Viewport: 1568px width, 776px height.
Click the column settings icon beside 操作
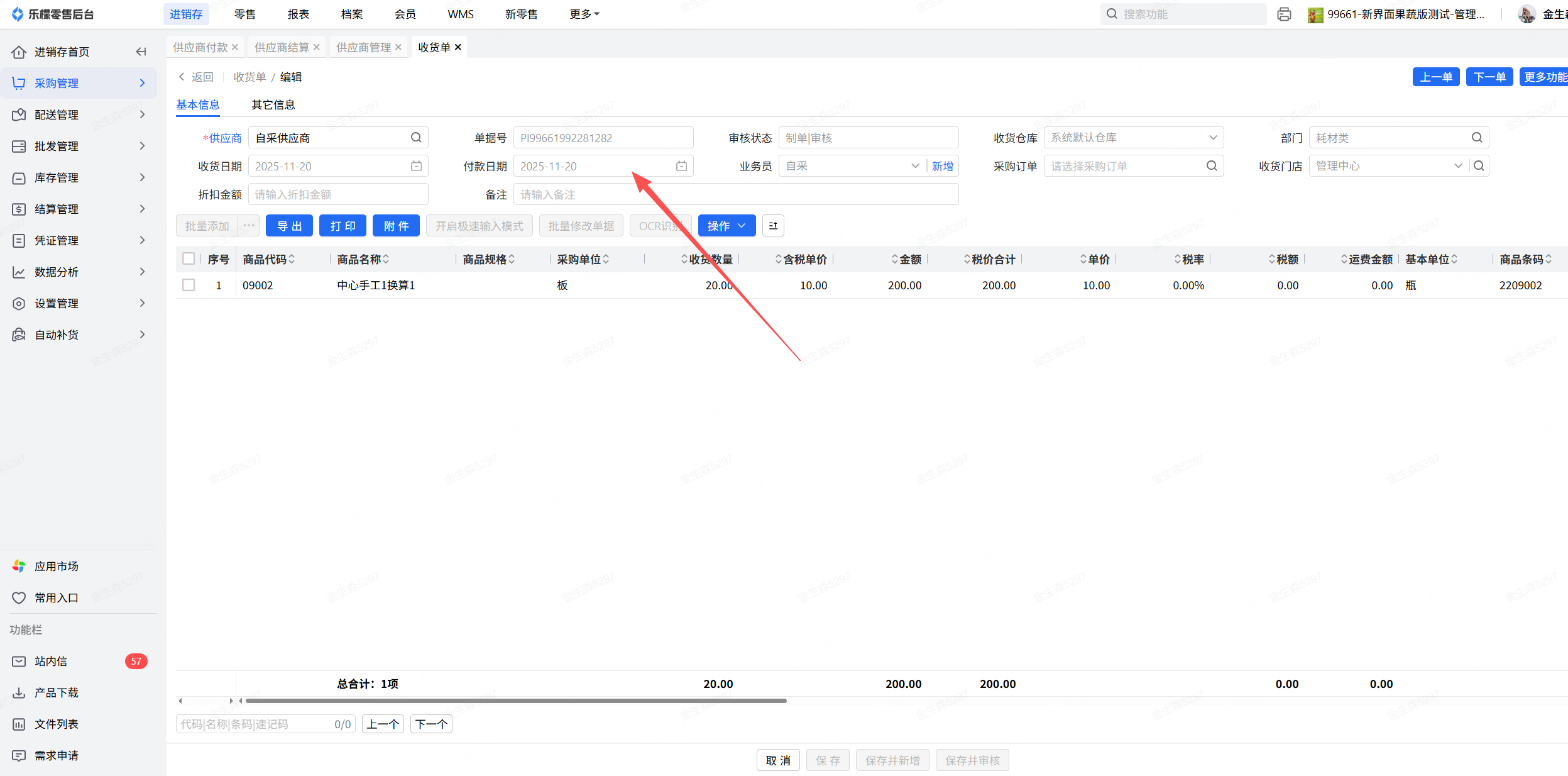pyautogui.click(x=773, y=226)
